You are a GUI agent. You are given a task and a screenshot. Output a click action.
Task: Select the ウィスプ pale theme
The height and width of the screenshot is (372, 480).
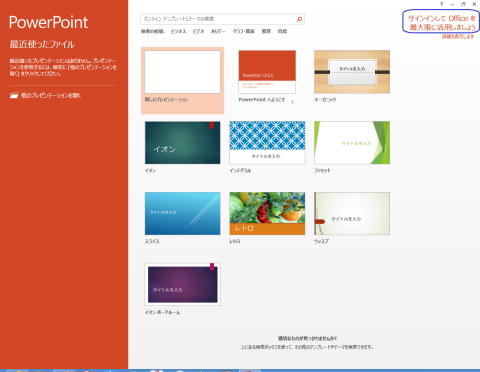[352, 214]
